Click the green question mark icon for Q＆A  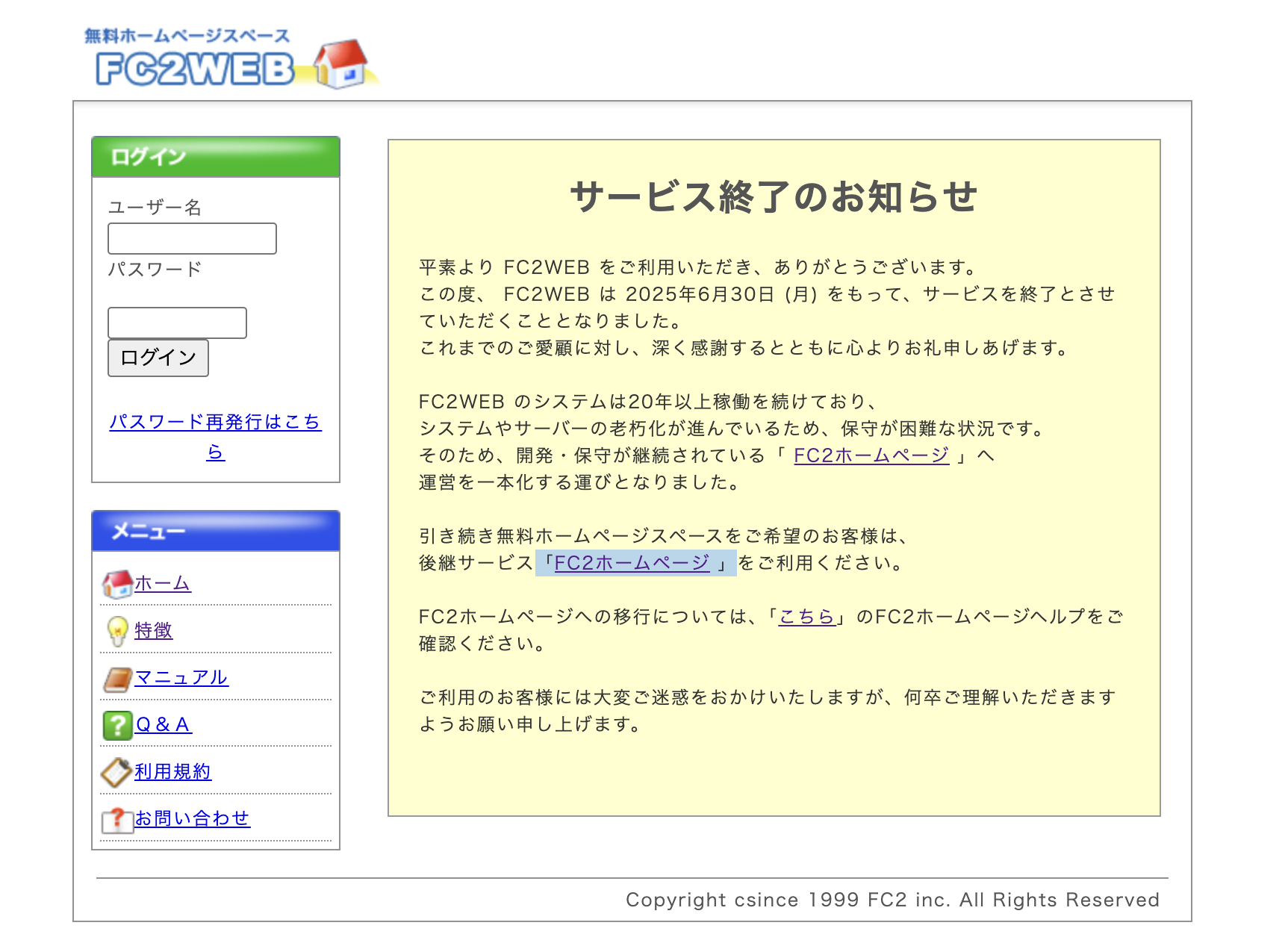click(x=116, y=725)
